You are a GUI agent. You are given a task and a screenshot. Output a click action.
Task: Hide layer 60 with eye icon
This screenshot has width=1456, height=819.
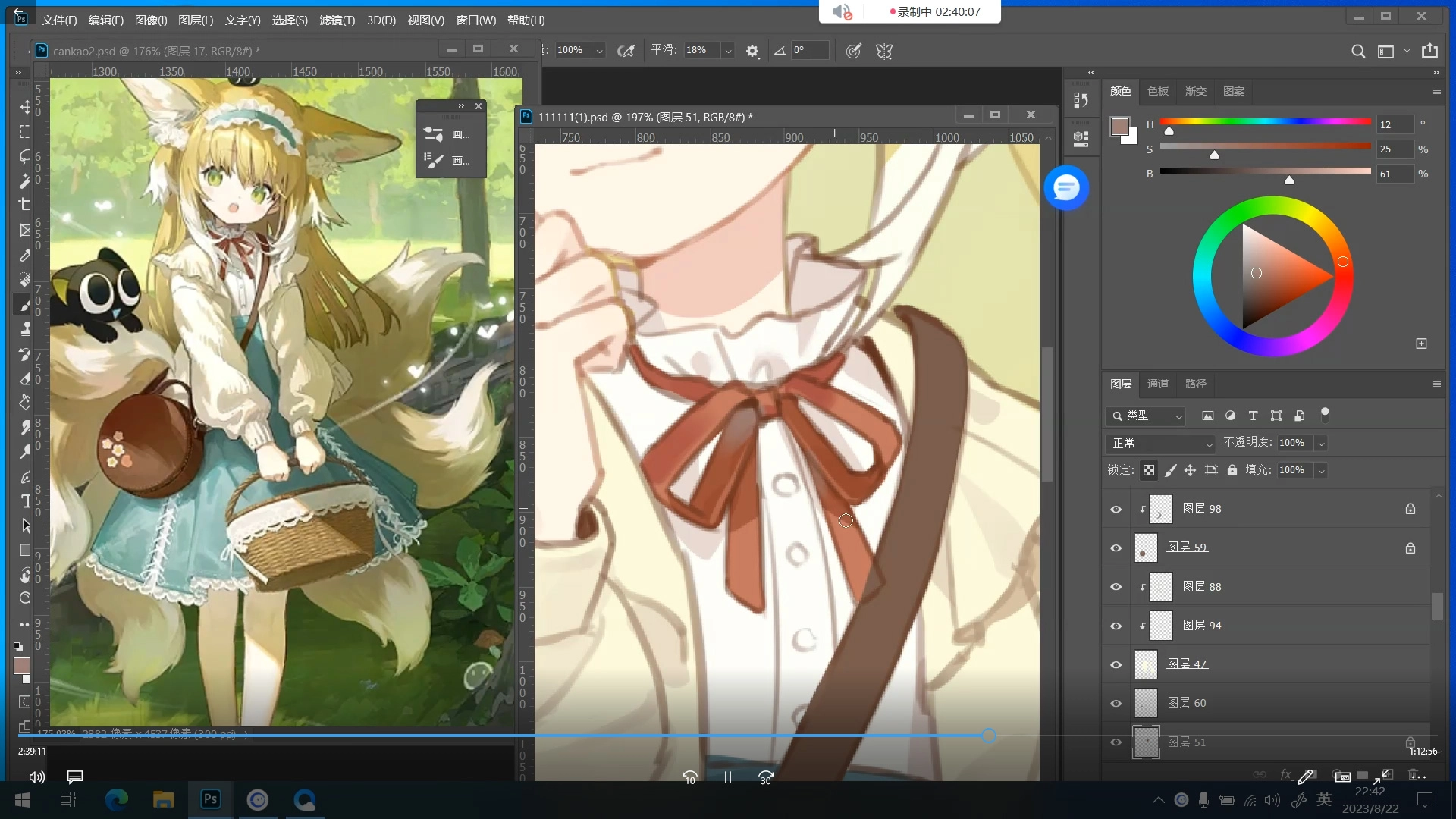coord(1116,703)
